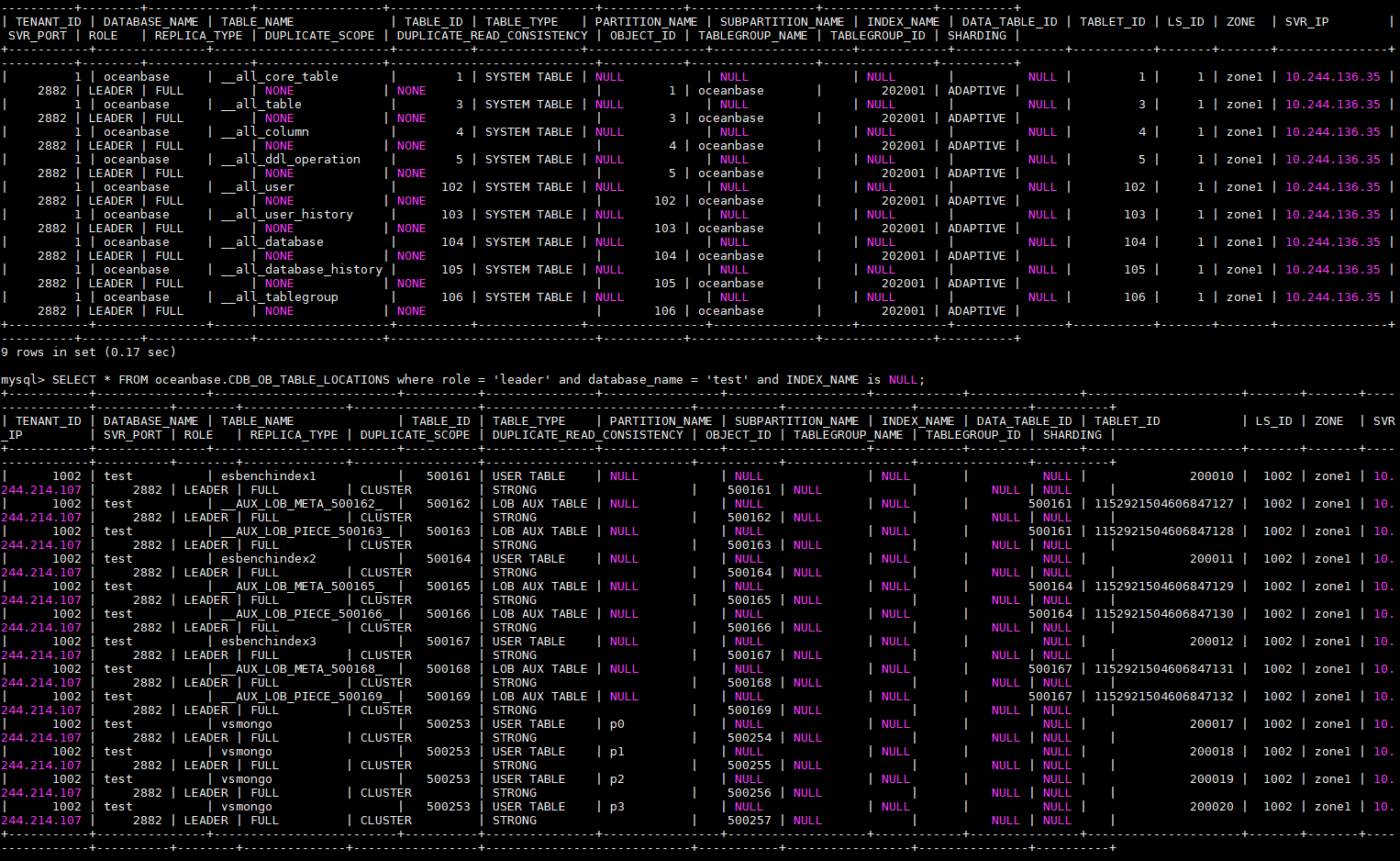Screen dimensions: 1400x861
Task: Click the LOB AUX TABLE type for table 500162
Action: click(x=540, y=504)
